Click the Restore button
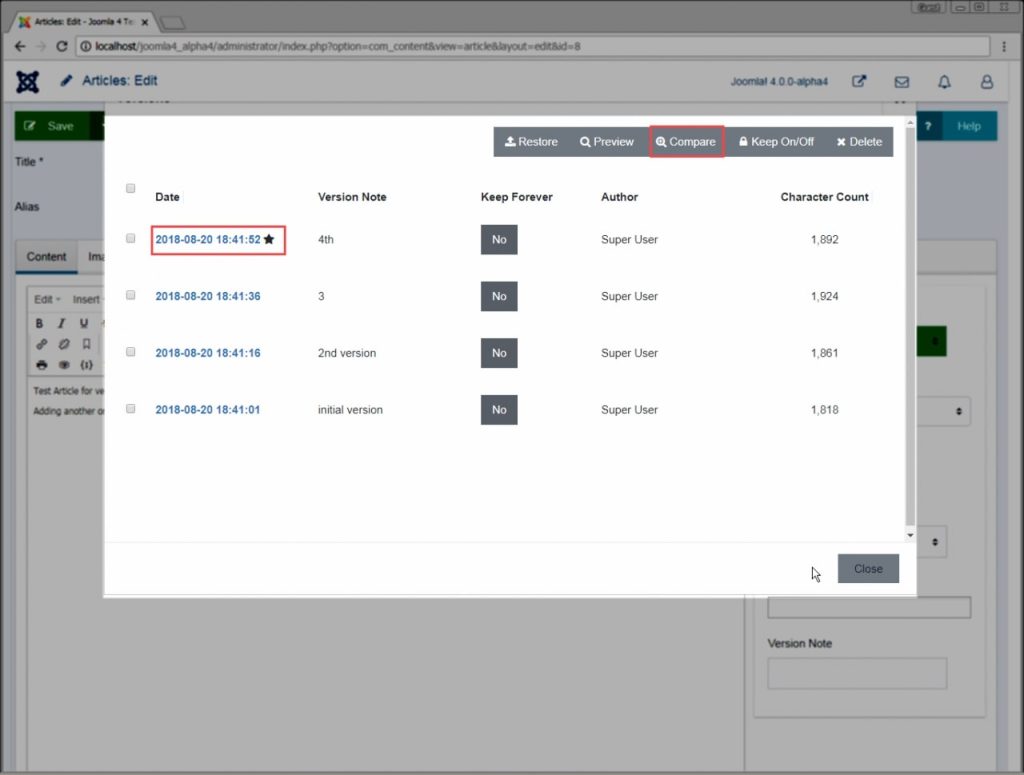This screenshot has width=1024, height=775. coord(531,142)
